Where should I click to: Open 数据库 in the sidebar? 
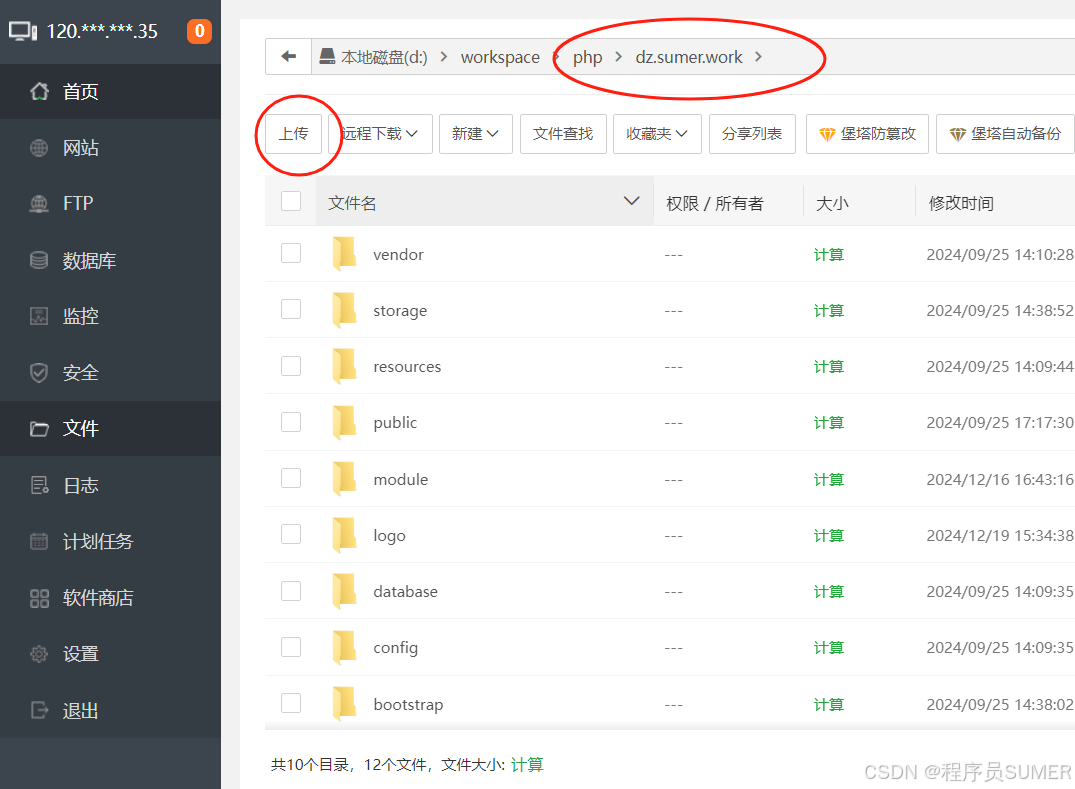click(110, 260)
